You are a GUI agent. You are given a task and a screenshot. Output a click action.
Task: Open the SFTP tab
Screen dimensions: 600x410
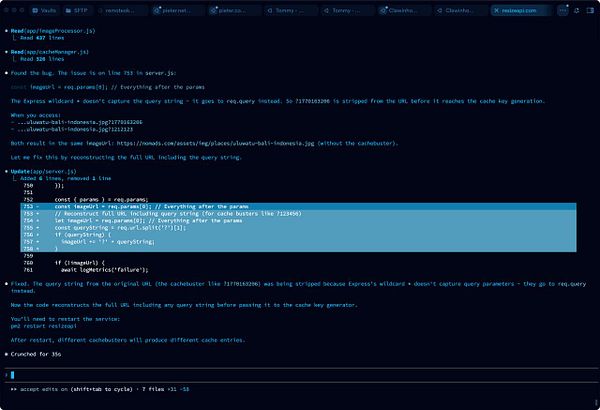[77, 10]
